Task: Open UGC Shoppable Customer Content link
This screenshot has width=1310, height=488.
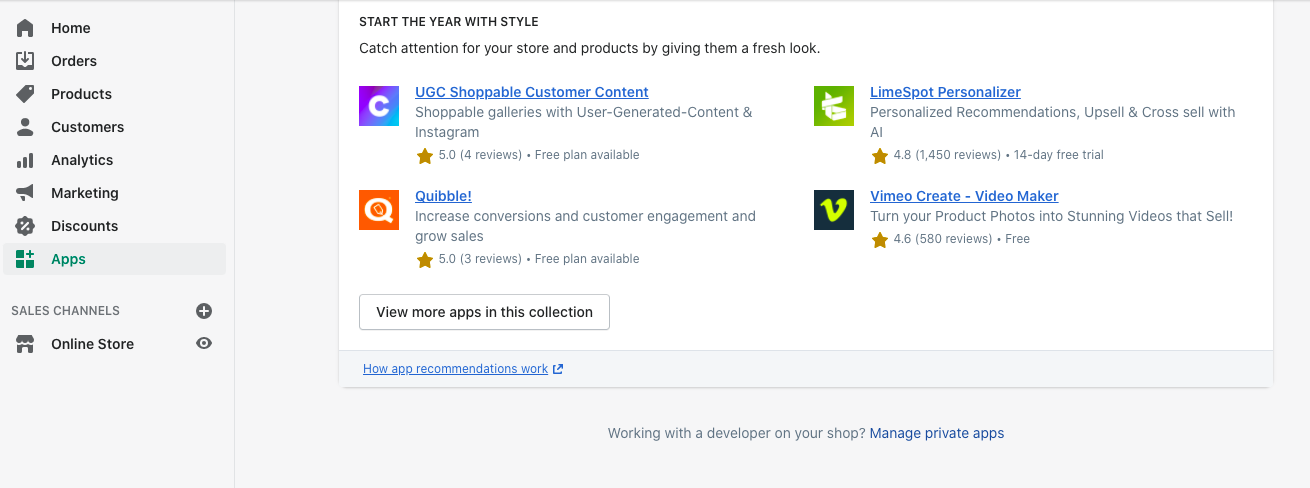Action: (532, 92)
